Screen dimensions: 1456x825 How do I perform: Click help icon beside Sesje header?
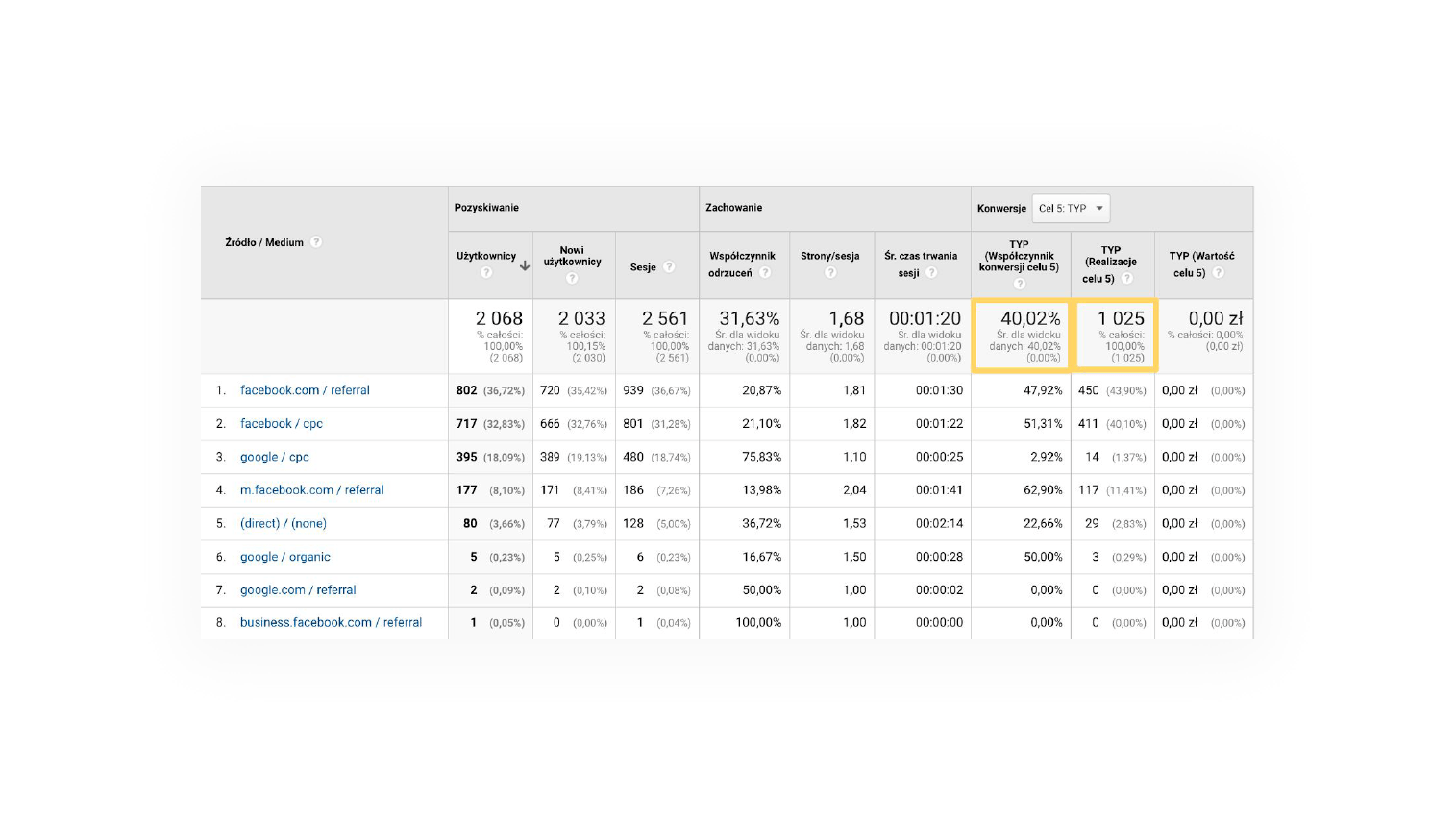pos(669,267)
